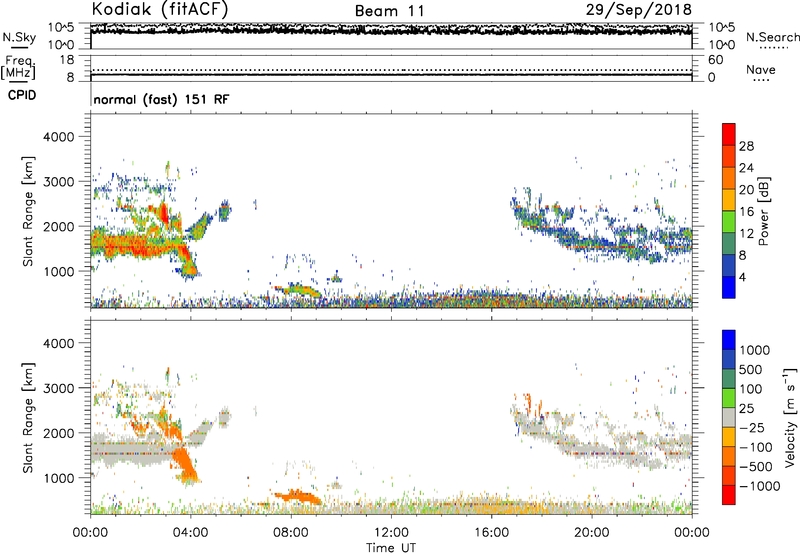
Task: Click the 'Kodiak (fitACF)' title text
Action: [160, 9]
